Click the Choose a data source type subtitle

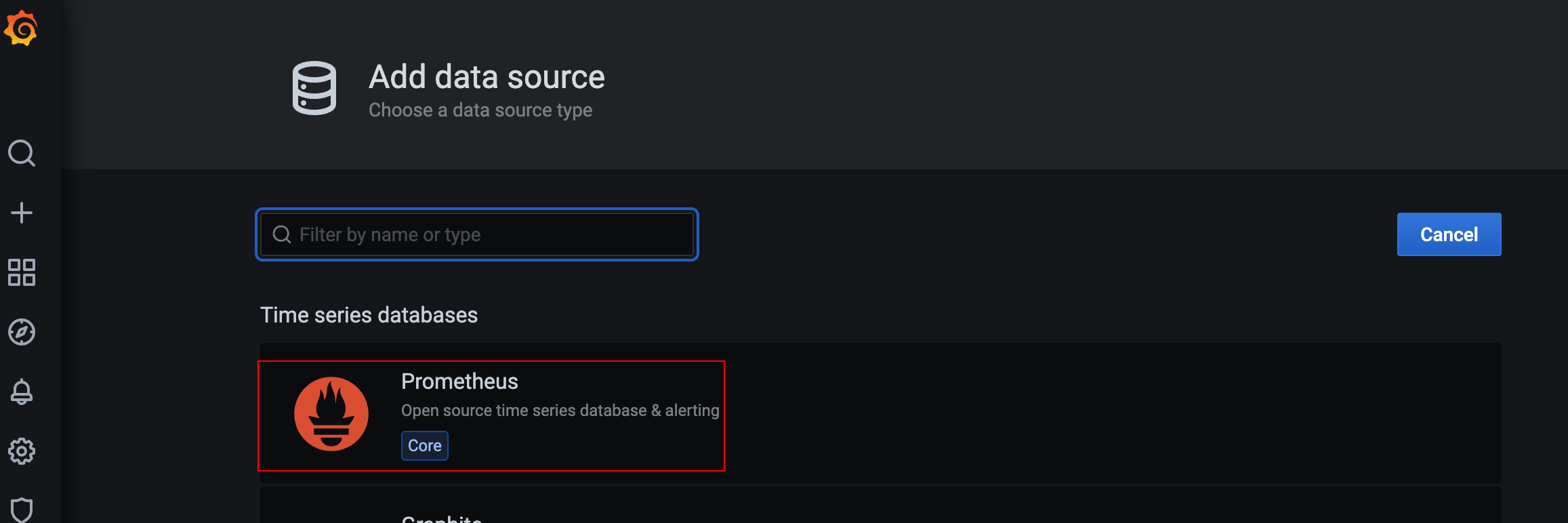pyautogui.click(x=480, y=110)
